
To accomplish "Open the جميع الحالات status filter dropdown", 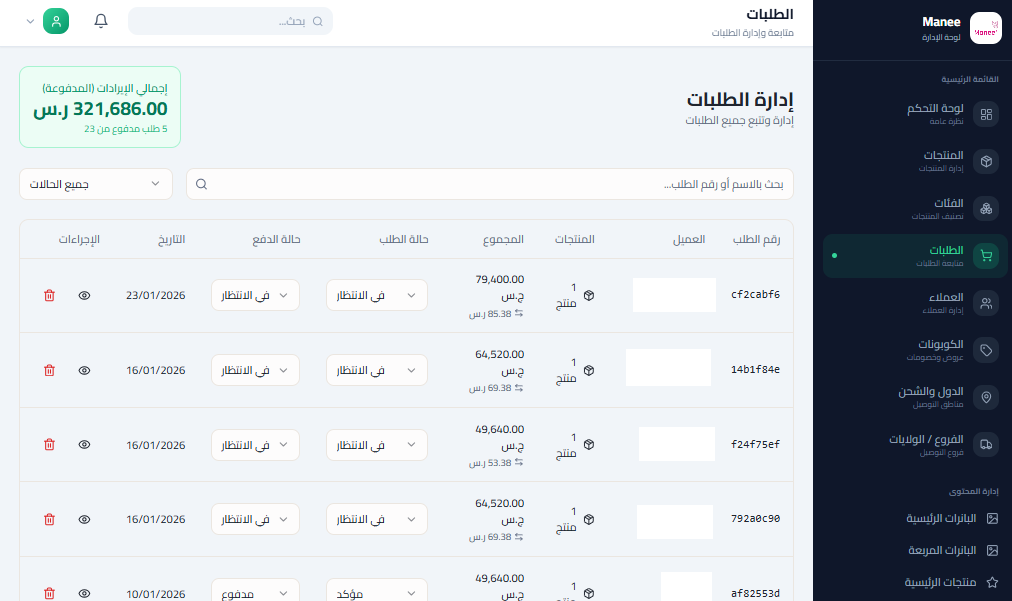I will pos(95,184).
